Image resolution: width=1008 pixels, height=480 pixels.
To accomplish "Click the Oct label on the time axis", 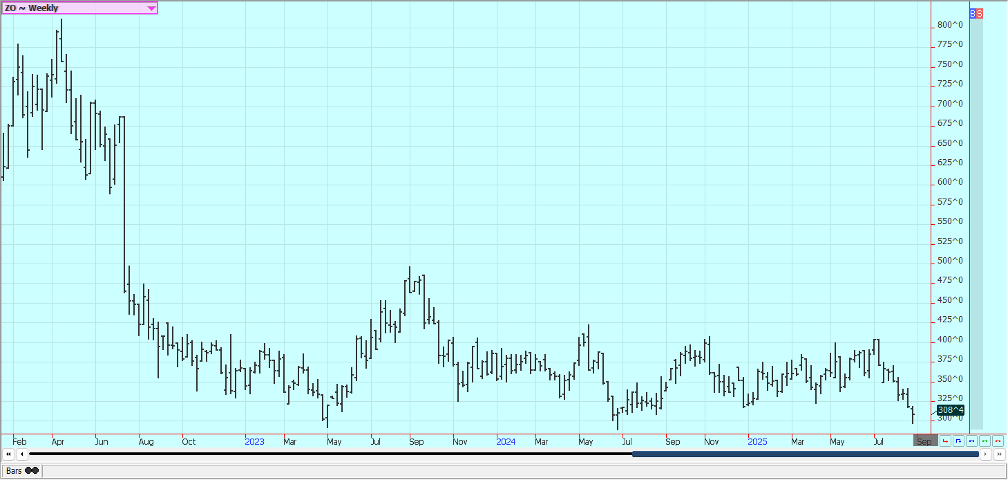I will [189, 441].
